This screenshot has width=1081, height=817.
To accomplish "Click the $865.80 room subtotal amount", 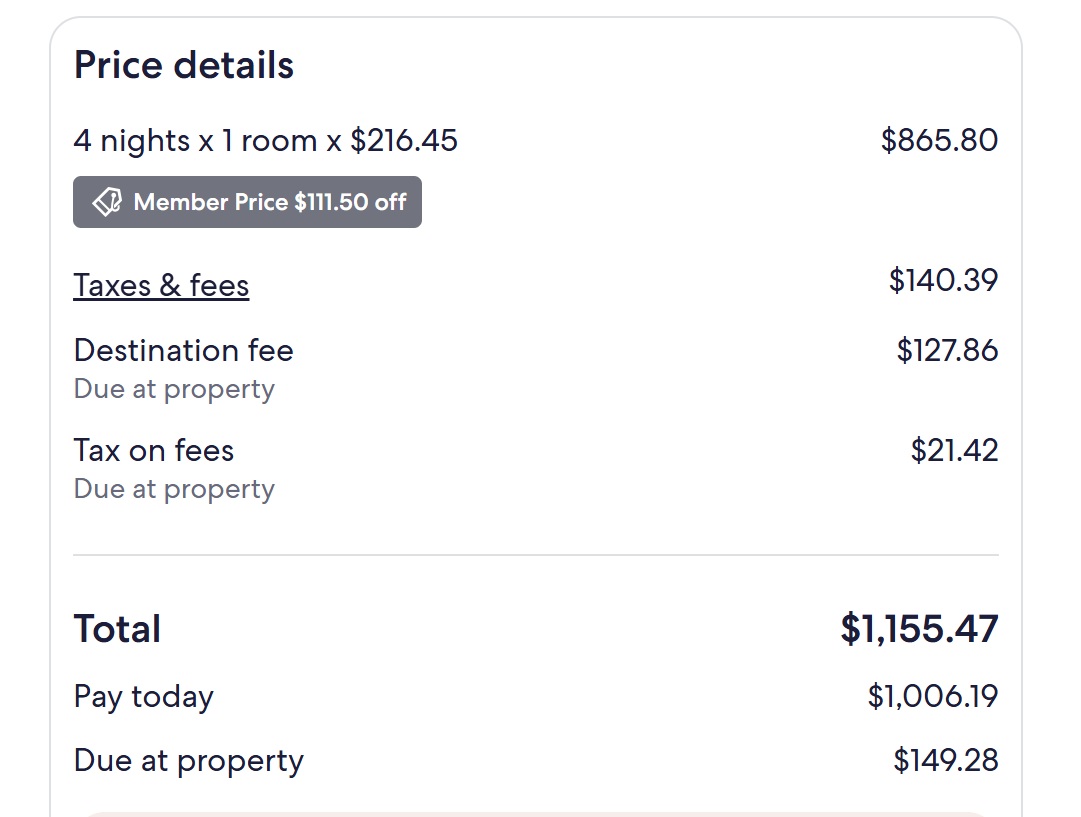I will (939, 140).
